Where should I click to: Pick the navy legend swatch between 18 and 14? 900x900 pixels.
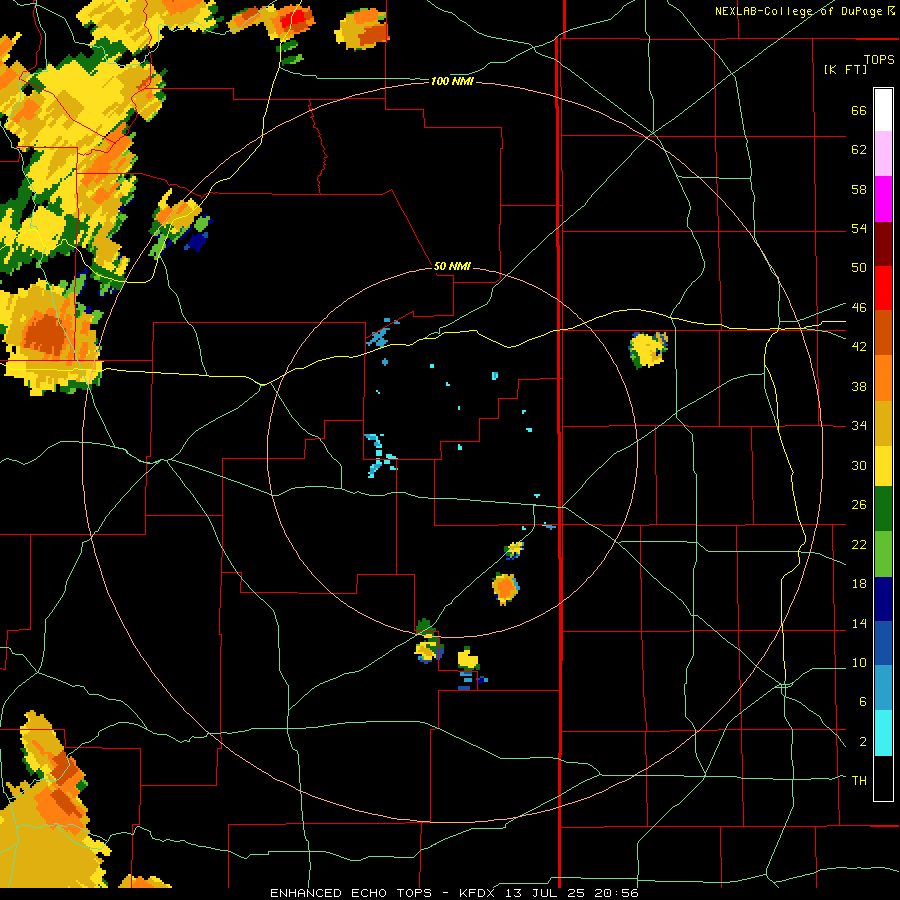click(x=883, y=599)
